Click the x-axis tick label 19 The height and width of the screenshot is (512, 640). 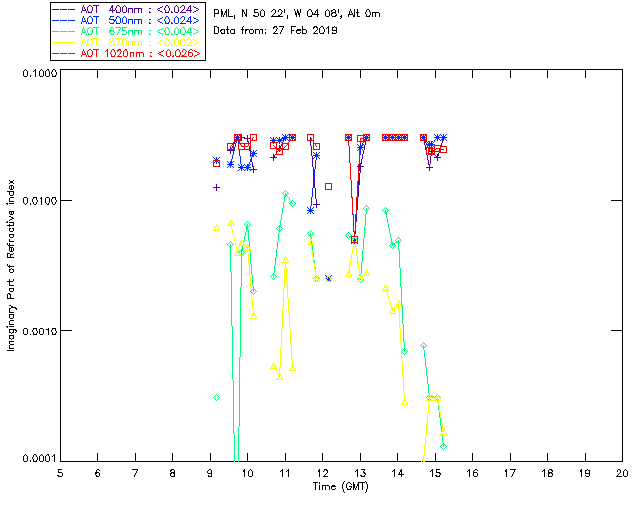(585, 473)
